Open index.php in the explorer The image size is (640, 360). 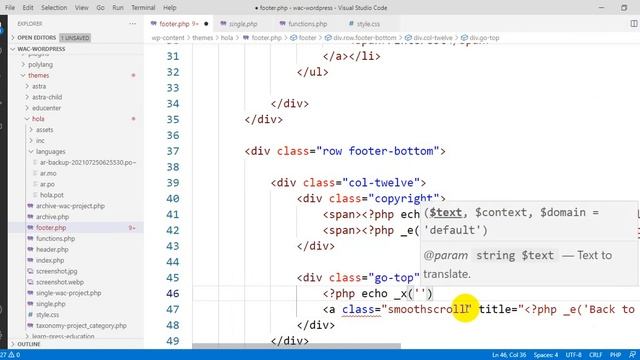[x=50, y=260]
